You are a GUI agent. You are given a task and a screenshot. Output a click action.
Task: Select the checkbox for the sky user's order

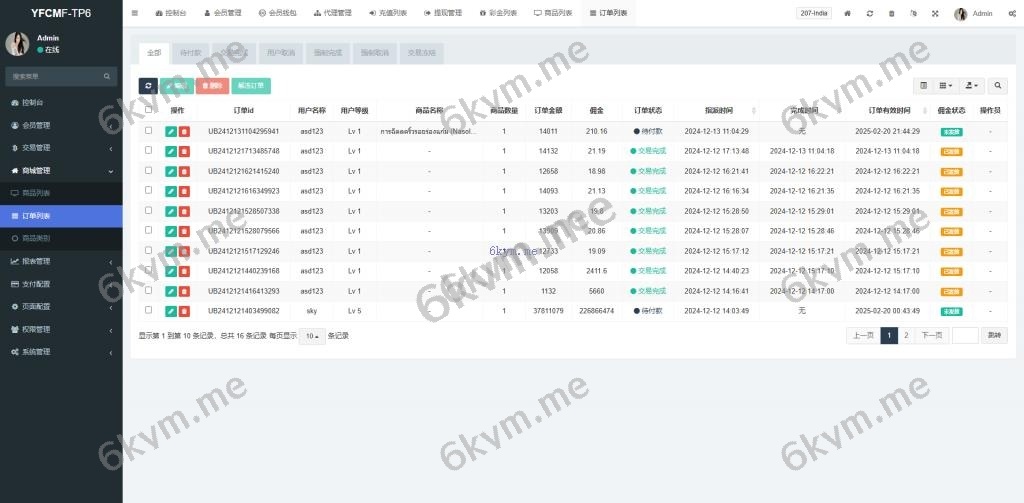click(x=149, y=310)
